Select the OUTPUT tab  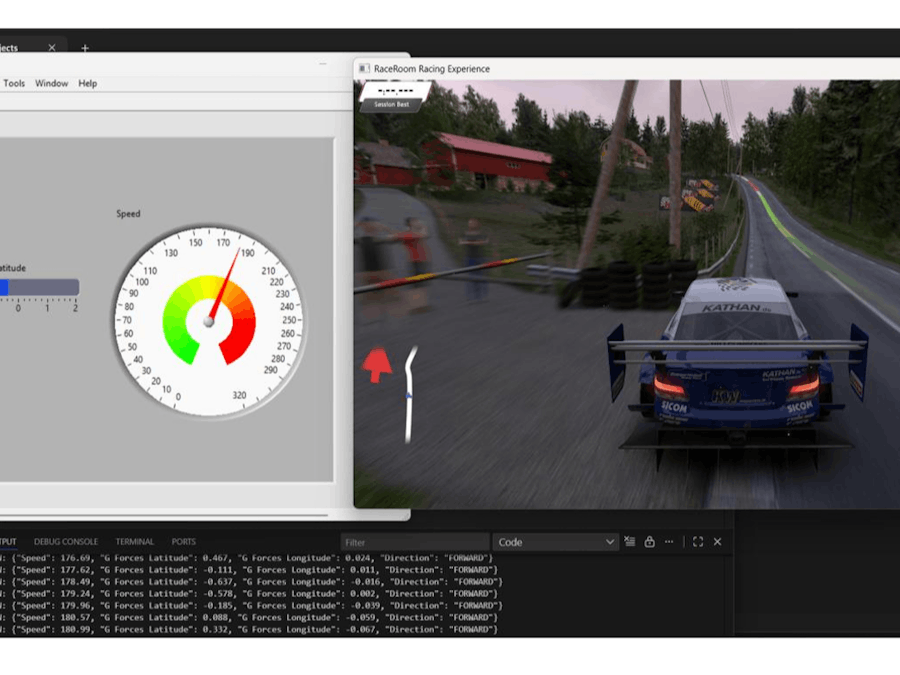[8, 541]
